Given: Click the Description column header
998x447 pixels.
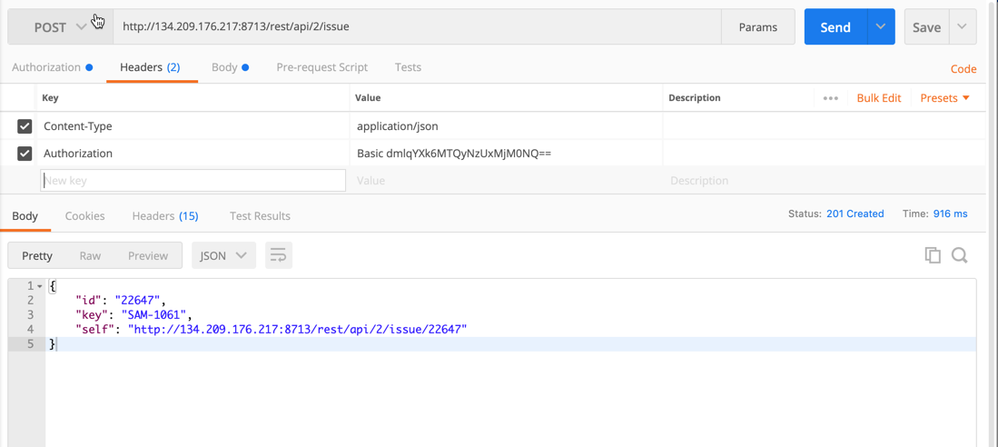Looking at the screenshot, I should point(694,98).
